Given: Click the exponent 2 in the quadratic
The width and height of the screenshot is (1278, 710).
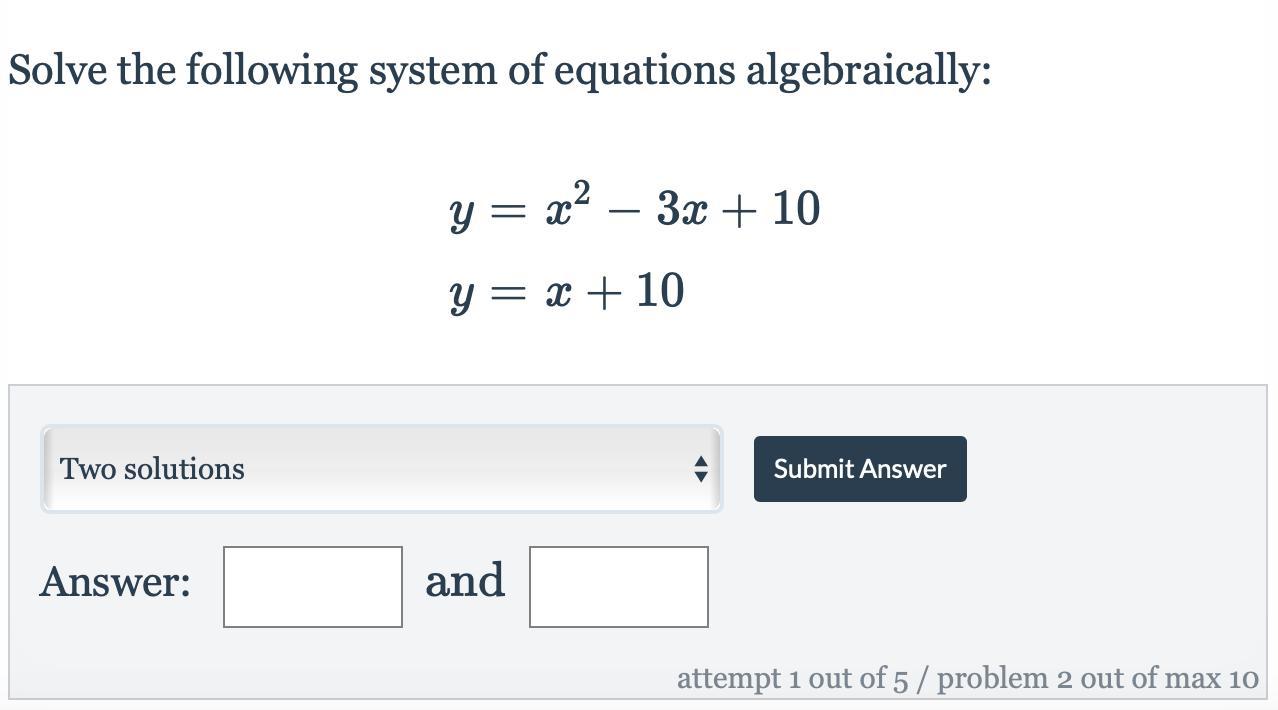Looking at the screenshot, I should [x=582, y=191].
